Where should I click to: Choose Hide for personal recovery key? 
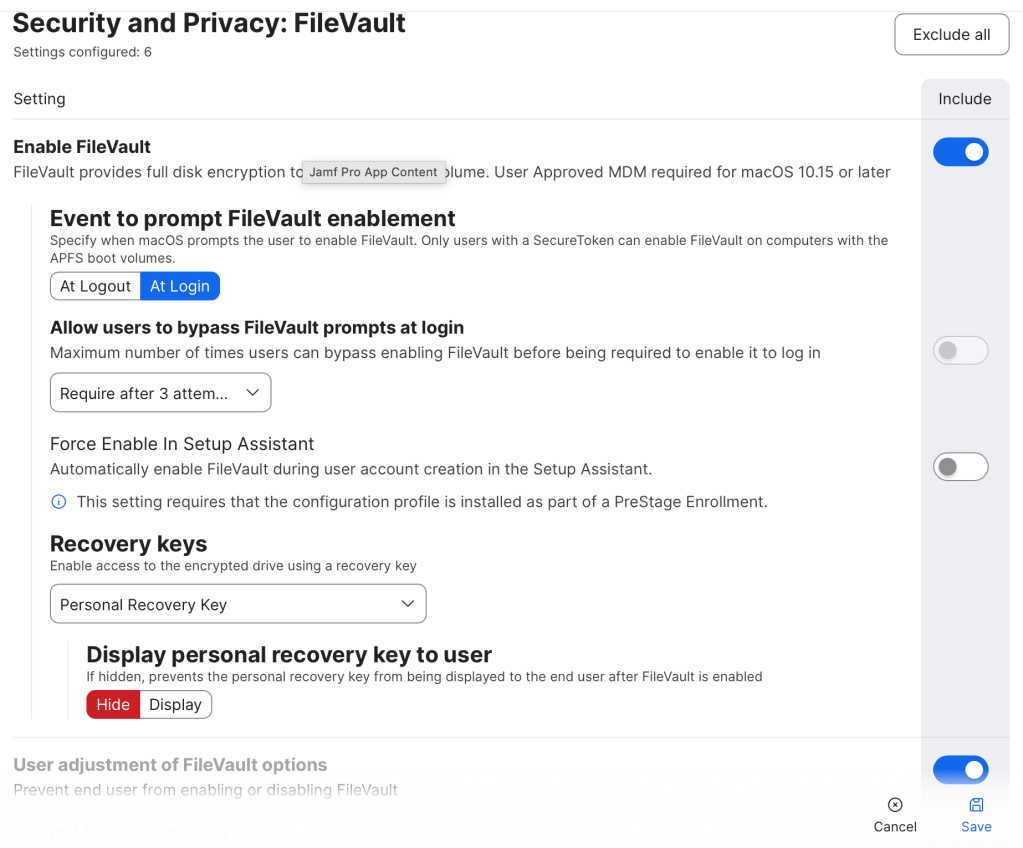pos(113,704)
